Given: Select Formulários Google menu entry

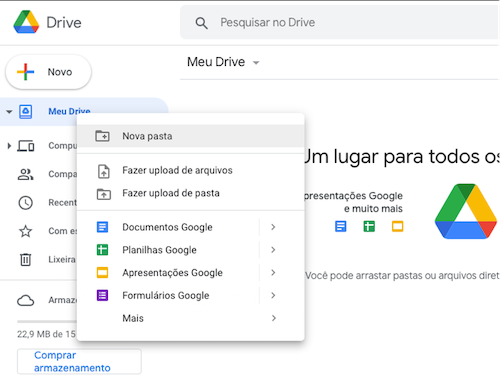Looking at the screenshot, I should 191,295.
